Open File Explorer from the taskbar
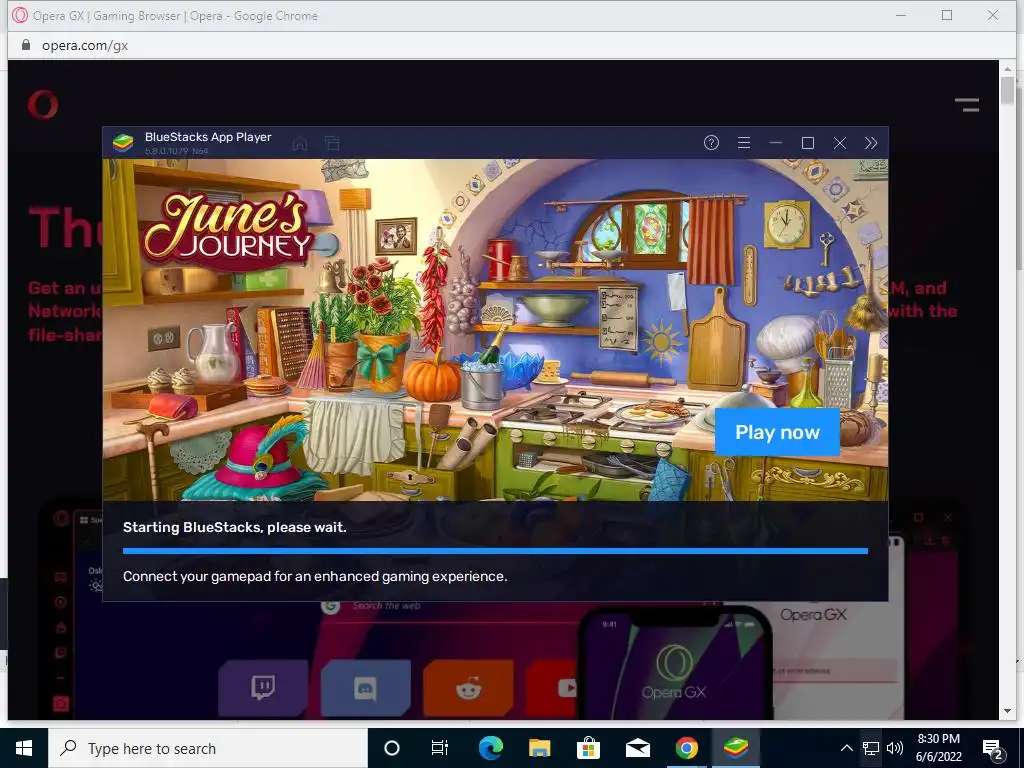Screen dimensions: 1024x768 pyautogui.click(x=539, y=748)
